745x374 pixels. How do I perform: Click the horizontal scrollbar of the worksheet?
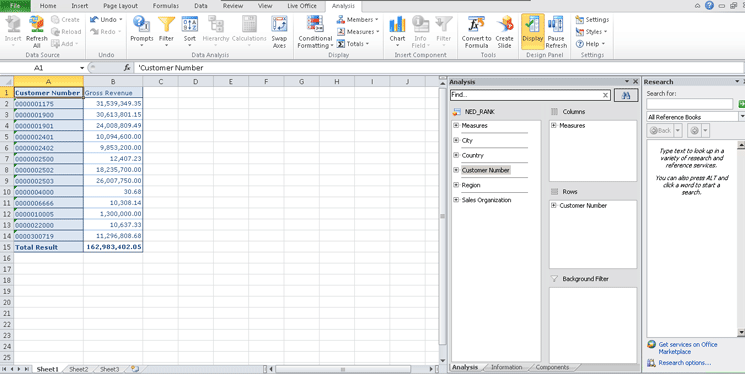(x=343, y=369)
